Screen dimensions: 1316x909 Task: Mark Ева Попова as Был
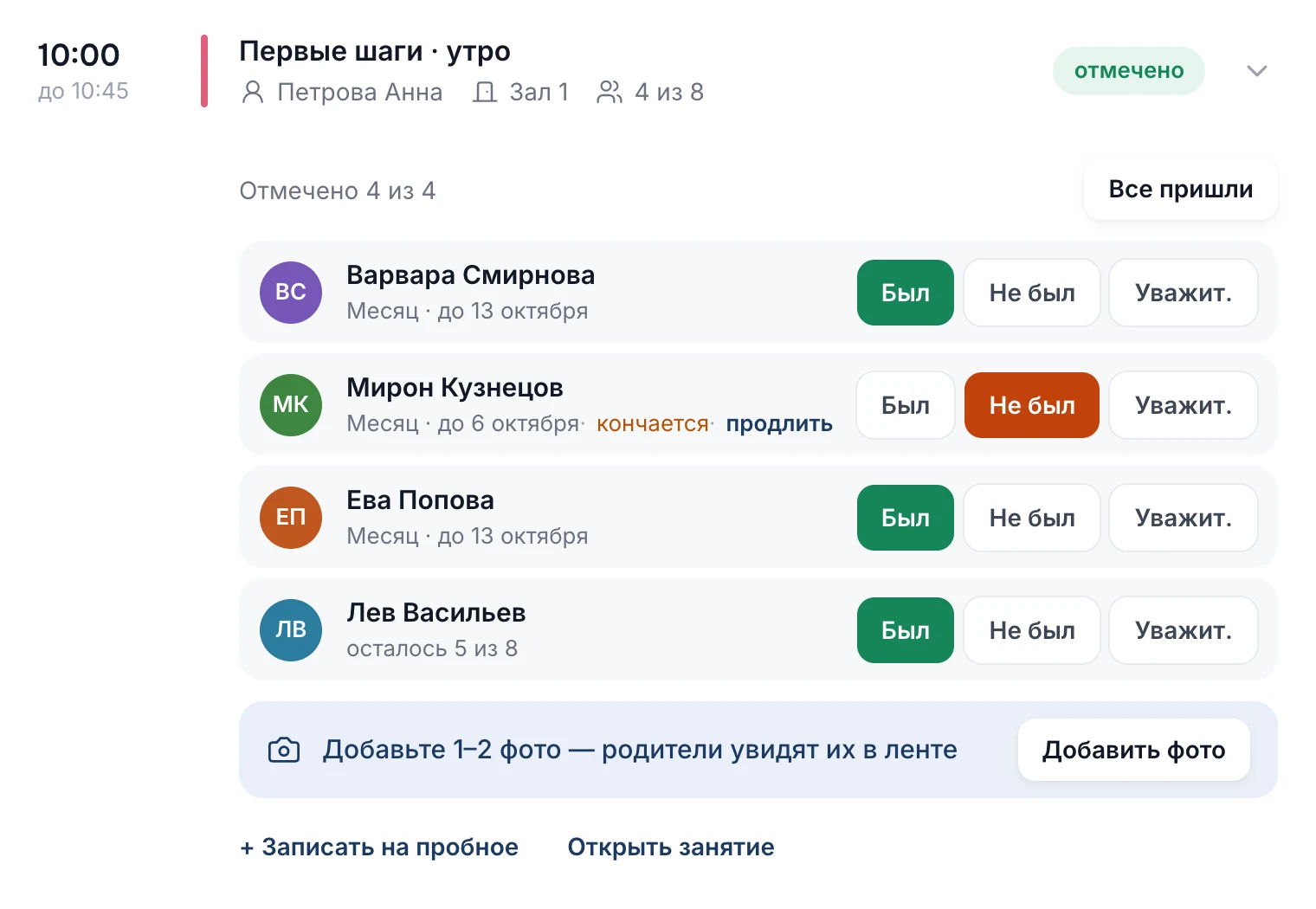coord(906,518)
